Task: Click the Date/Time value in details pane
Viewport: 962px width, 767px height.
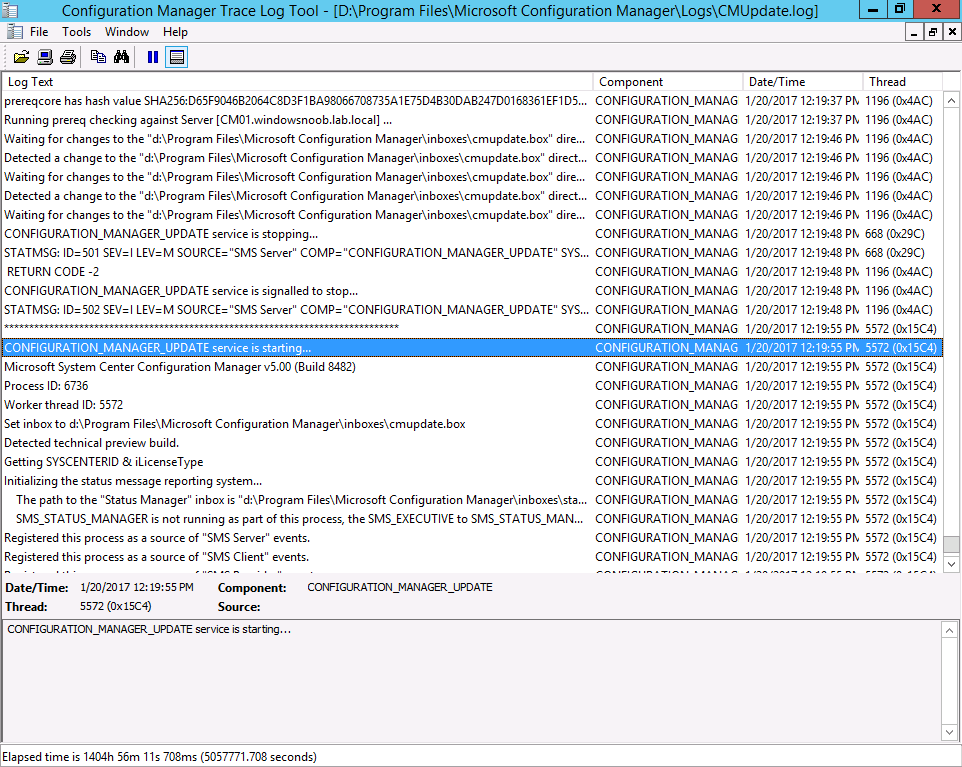Action: (x=137, y=587)
